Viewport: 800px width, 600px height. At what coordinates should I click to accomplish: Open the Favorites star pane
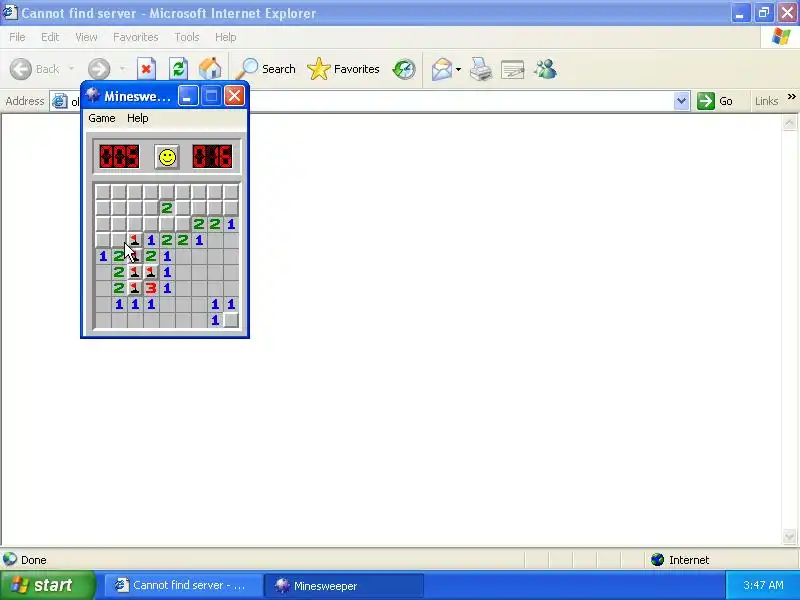[343, 69]
